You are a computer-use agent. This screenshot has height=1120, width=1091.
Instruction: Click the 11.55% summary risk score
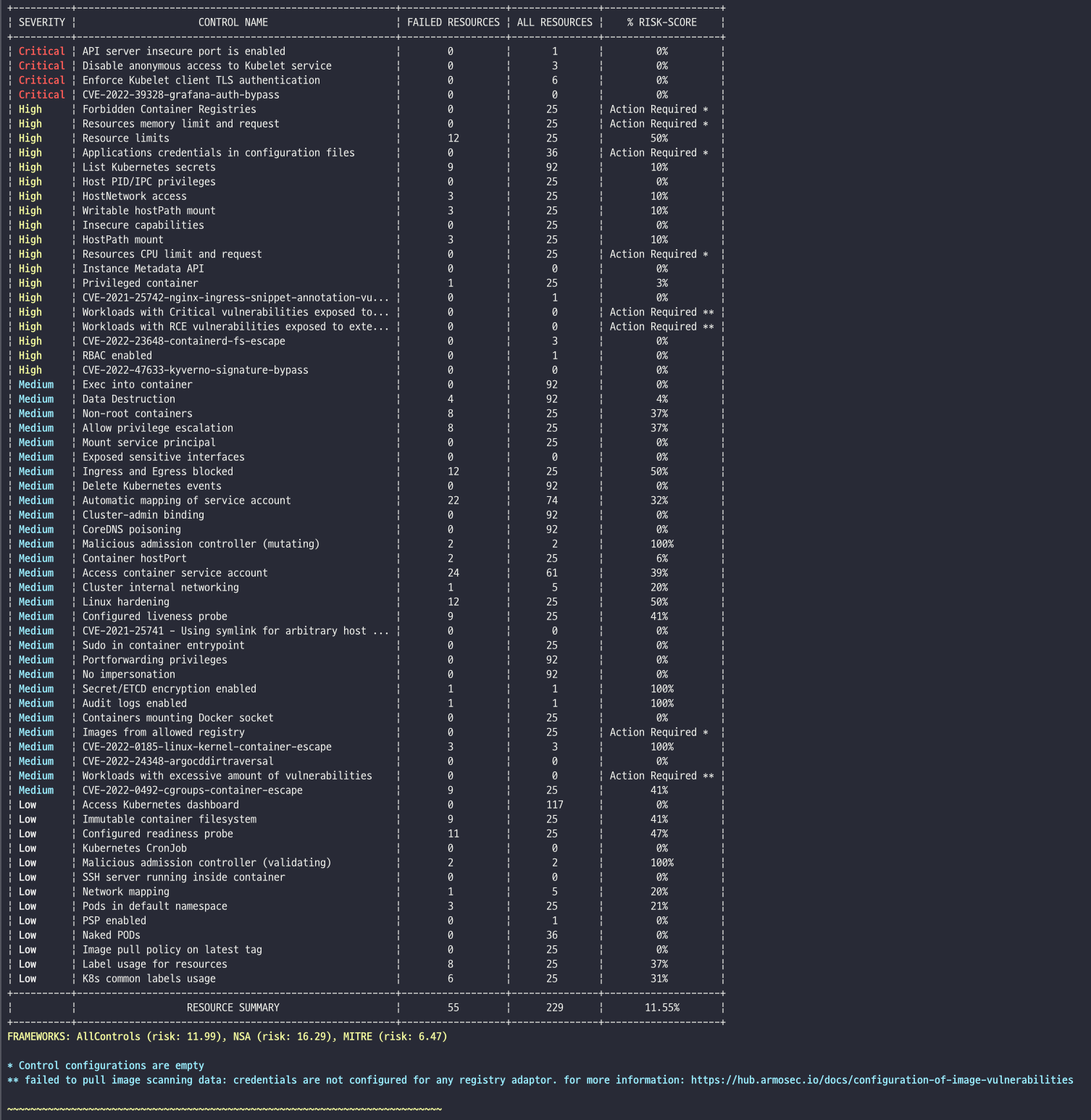pos(662,1008)
